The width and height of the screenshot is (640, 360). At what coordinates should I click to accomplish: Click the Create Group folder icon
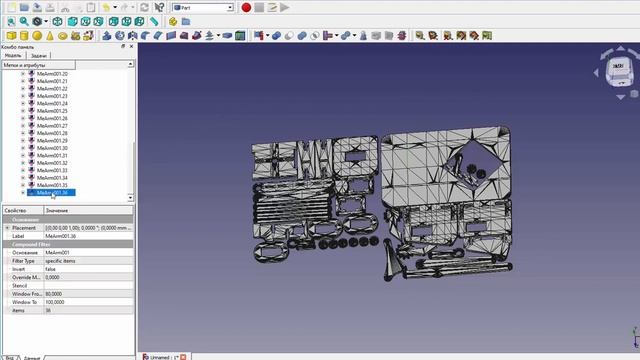tap(186, 22)
